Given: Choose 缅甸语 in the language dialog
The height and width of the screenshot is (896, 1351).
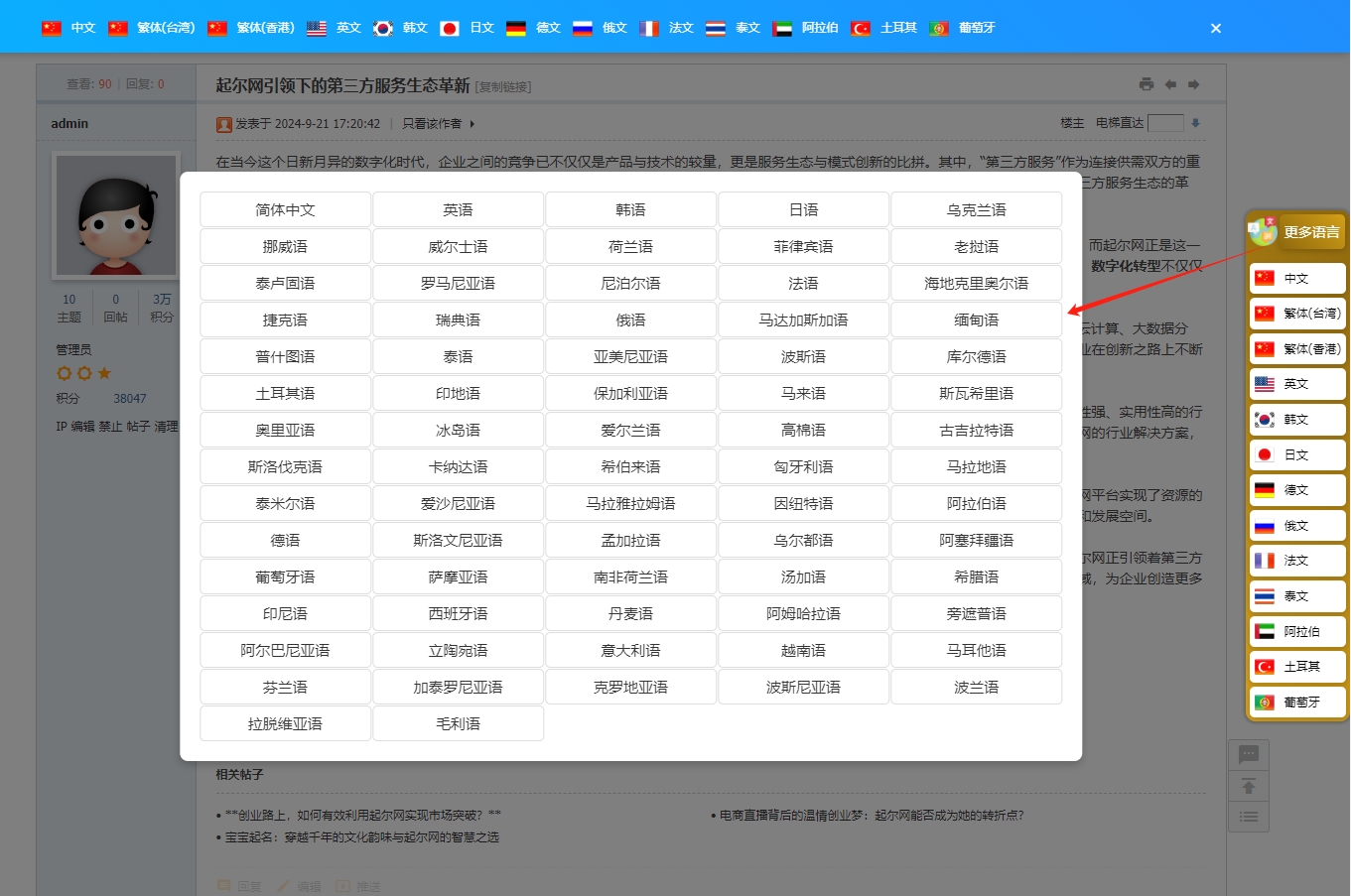Looking at the screenshot, I should click(x=977, y=320).
